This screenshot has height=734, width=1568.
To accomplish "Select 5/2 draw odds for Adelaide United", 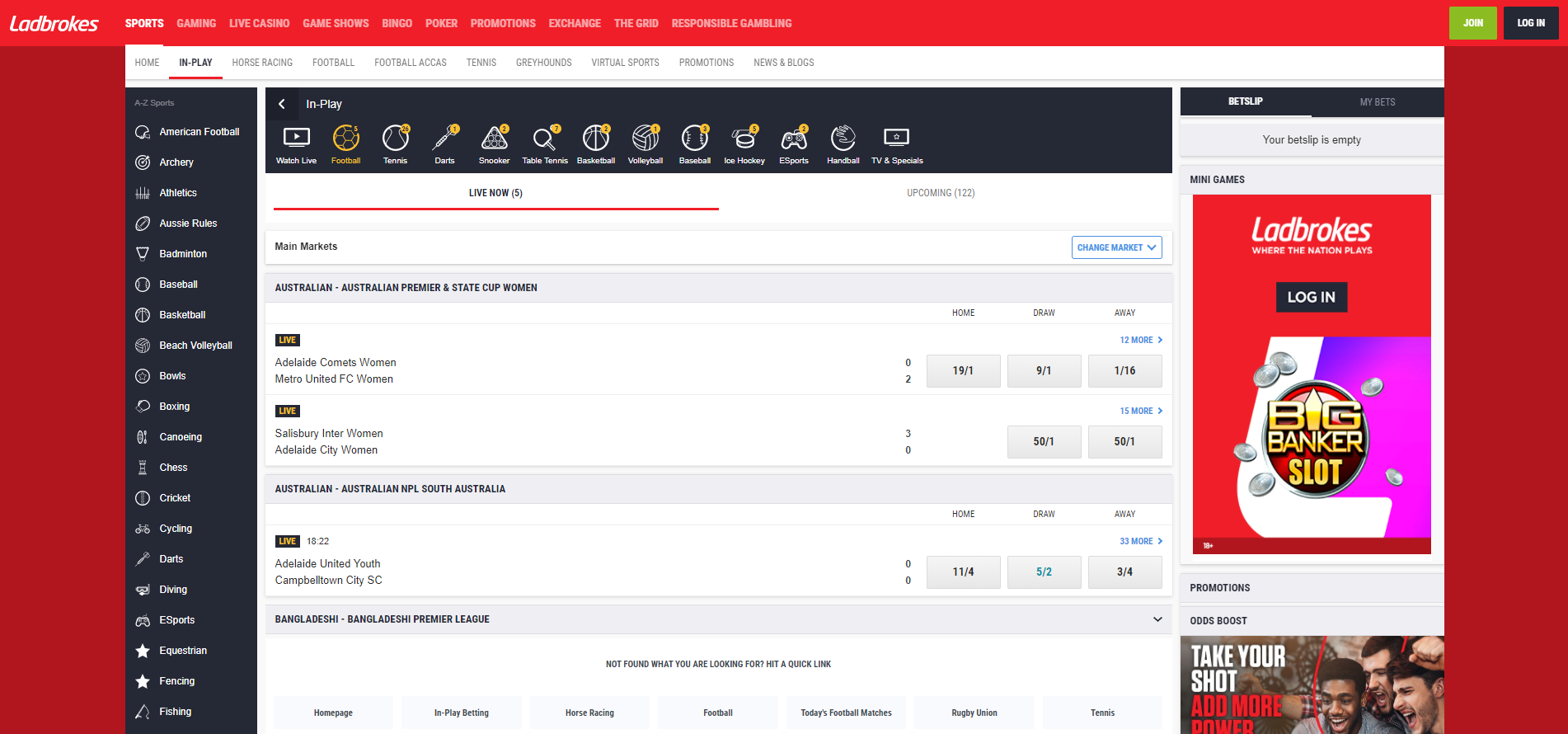I will (1044, 572).
